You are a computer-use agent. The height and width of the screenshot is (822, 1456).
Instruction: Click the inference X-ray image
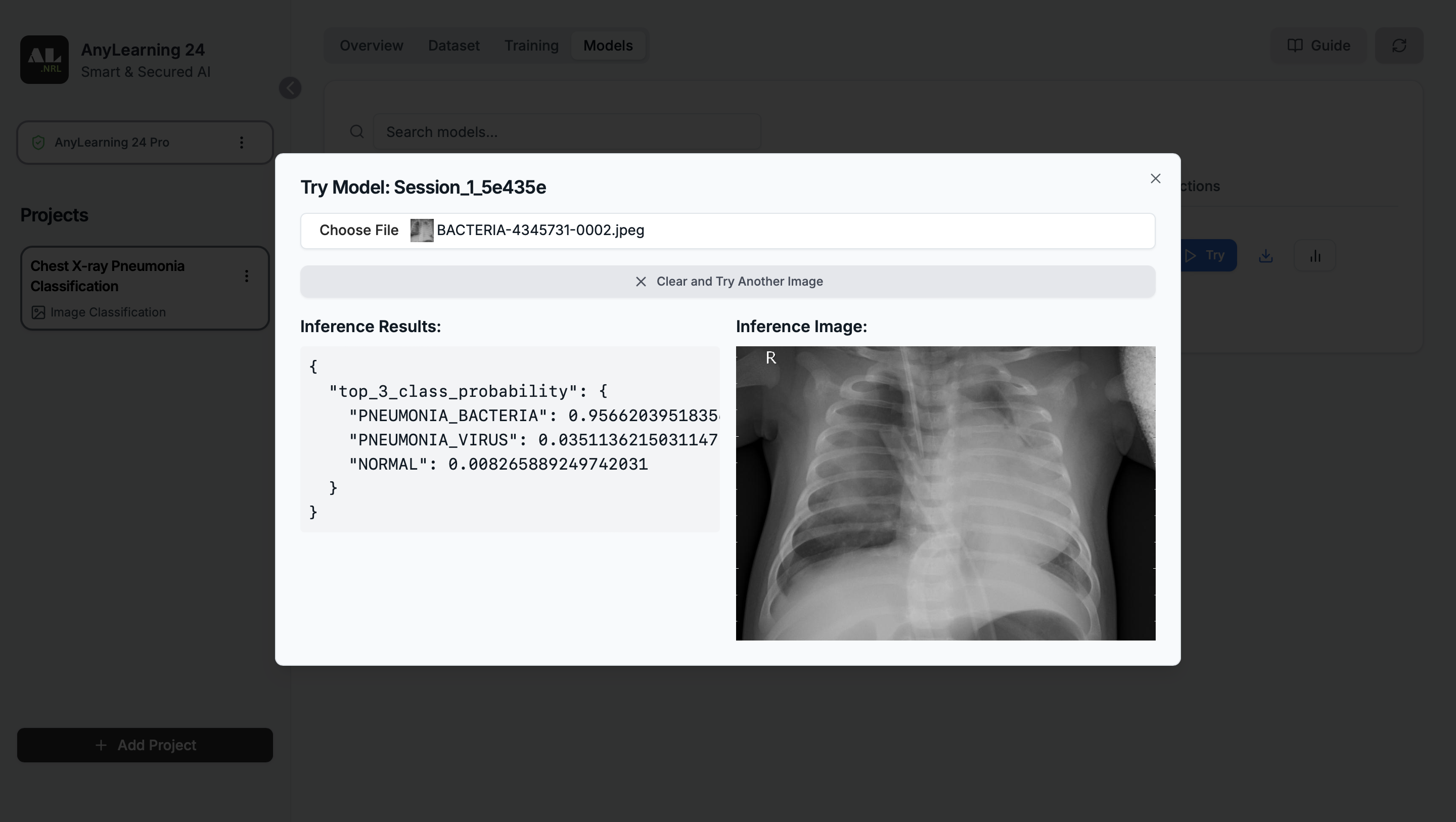(945, 493)
